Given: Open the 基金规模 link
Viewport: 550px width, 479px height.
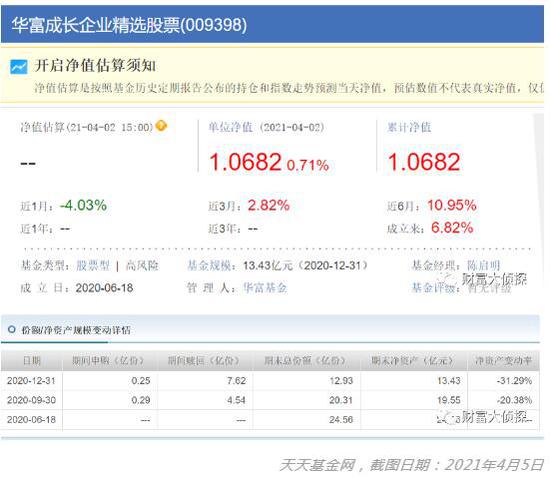Looking at the screenshot, I should (x=209, y=265).
